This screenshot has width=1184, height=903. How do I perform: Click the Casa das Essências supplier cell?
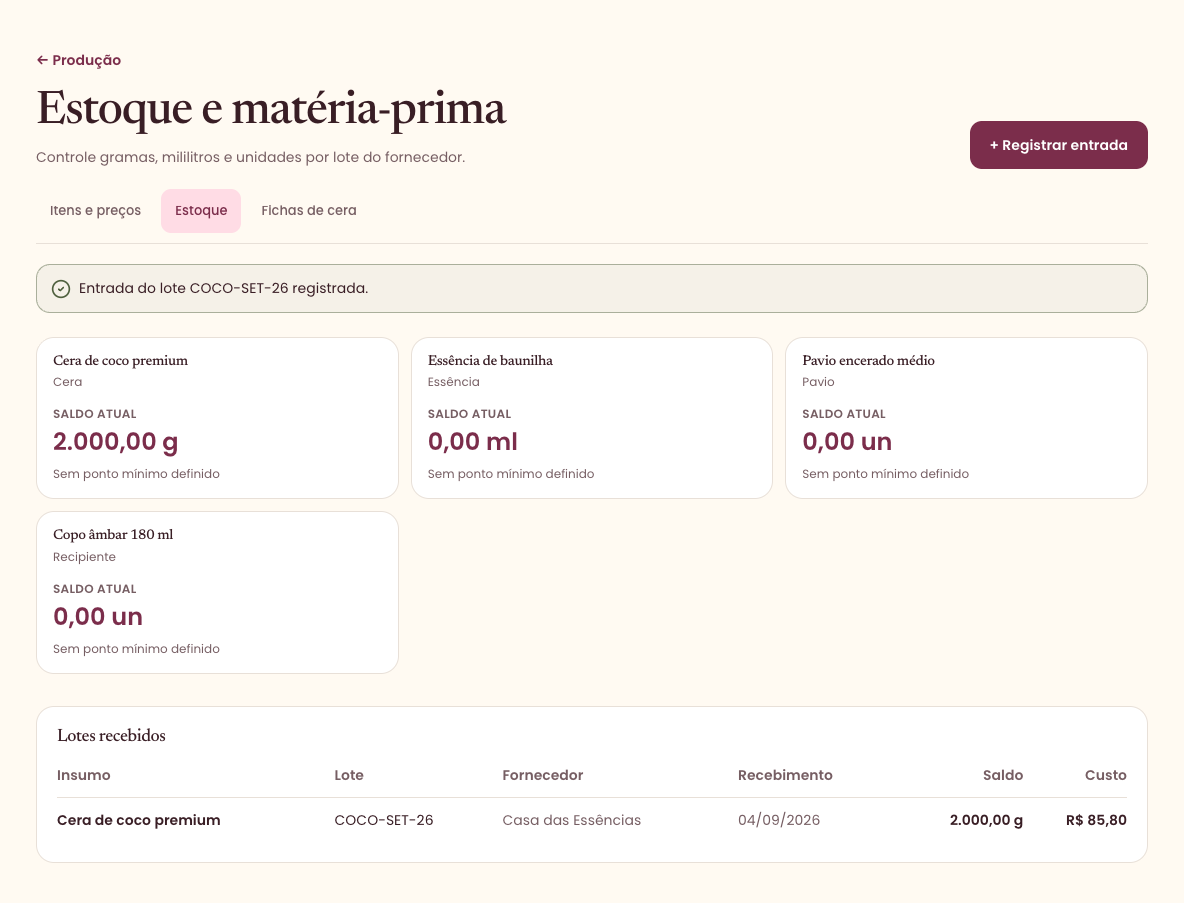point(572,821)
